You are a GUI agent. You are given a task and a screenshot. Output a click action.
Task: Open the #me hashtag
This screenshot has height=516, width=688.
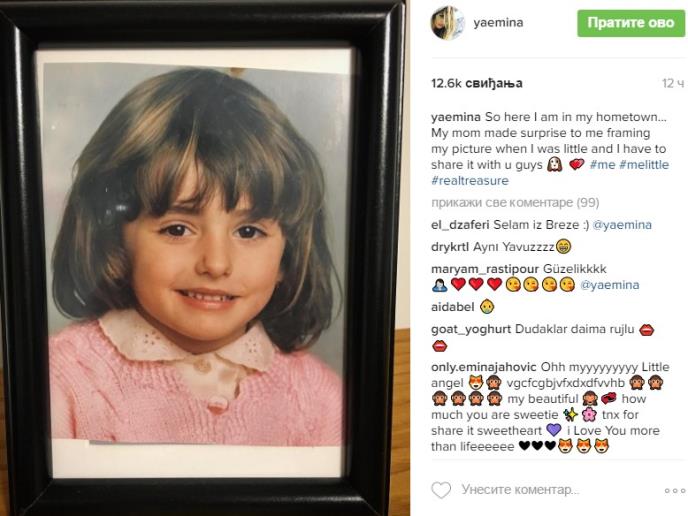602,165
